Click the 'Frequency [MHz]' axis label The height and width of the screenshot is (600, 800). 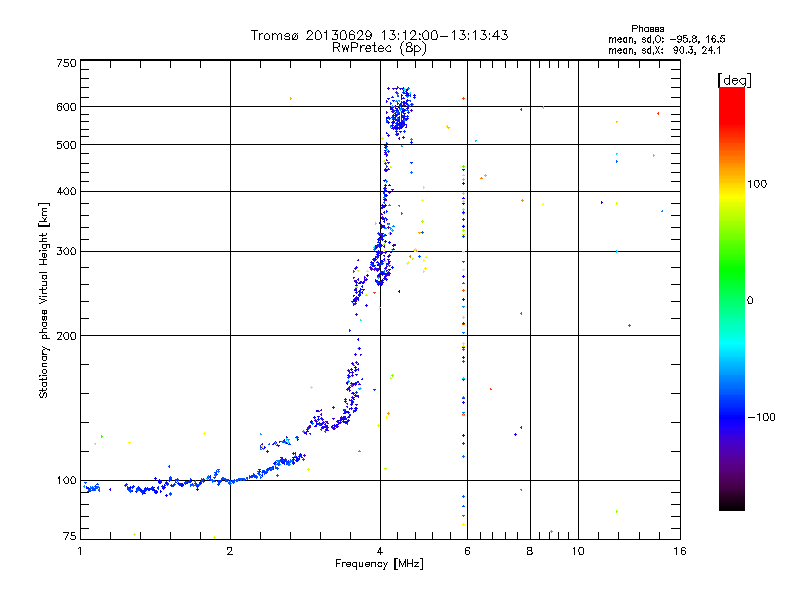(379, 564)
